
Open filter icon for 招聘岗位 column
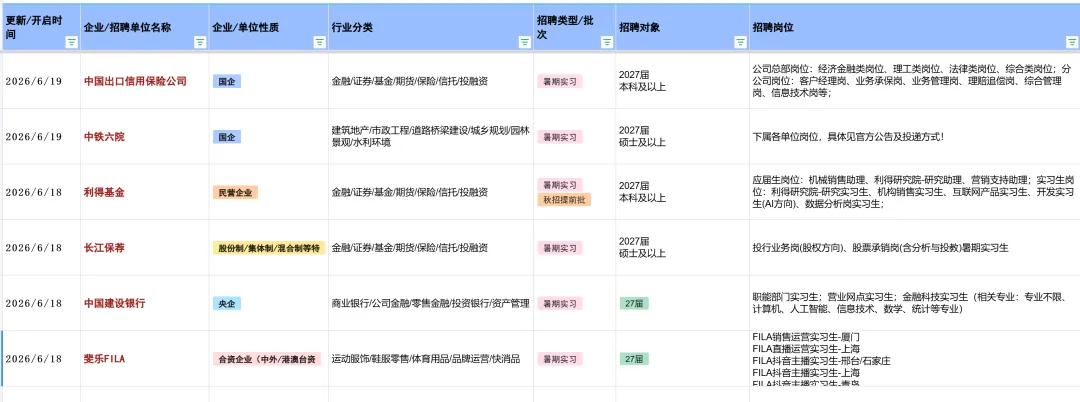pyautogui.click(x=1071, y=42)
